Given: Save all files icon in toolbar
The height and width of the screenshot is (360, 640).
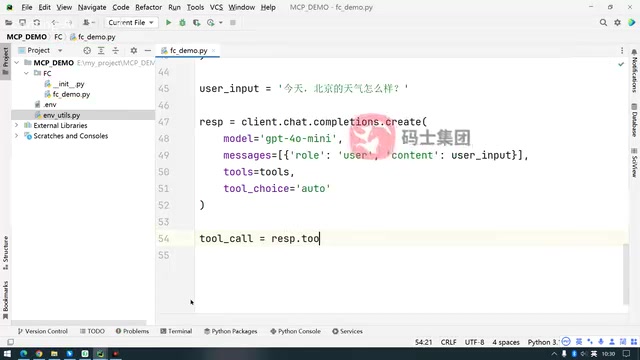Looking at the screenshot, I should [22, 22].
